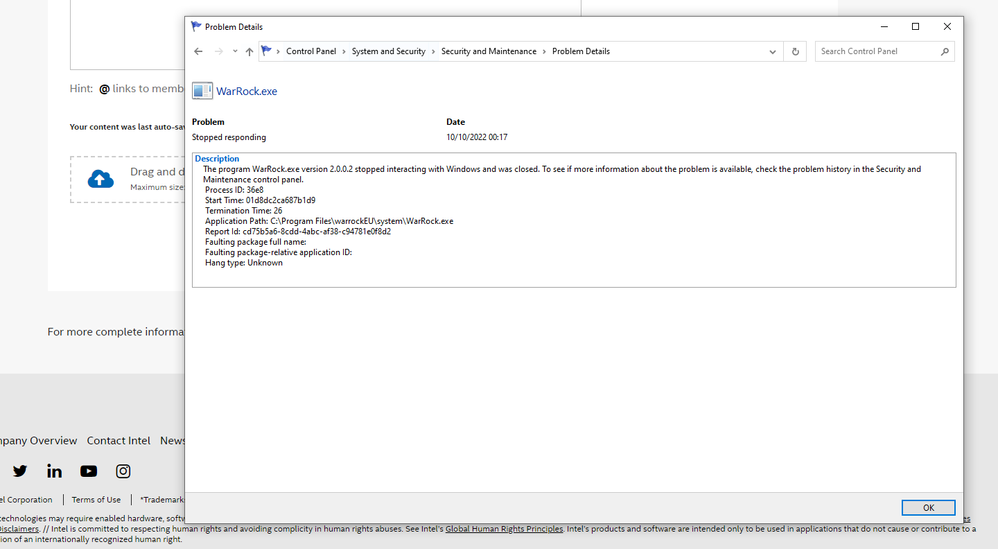Open Global Human Rights Principles link
The image size is (998, 549).
click(504, 529)
